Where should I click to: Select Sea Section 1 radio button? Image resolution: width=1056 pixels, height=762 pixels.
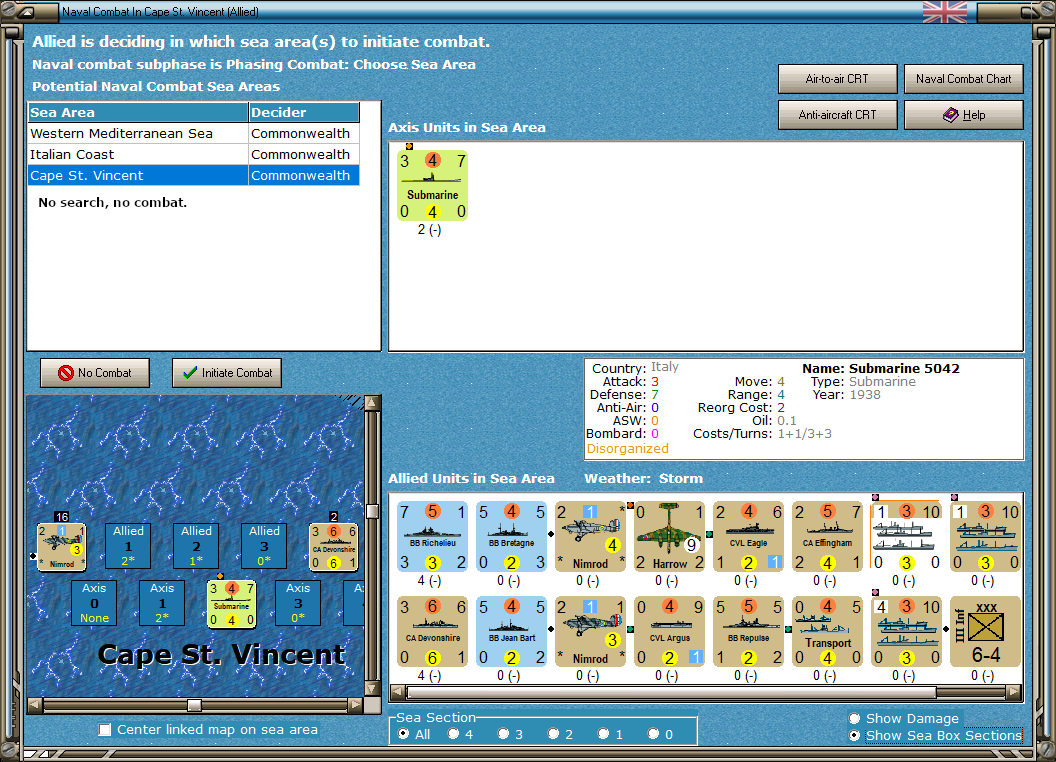(603, 734)
